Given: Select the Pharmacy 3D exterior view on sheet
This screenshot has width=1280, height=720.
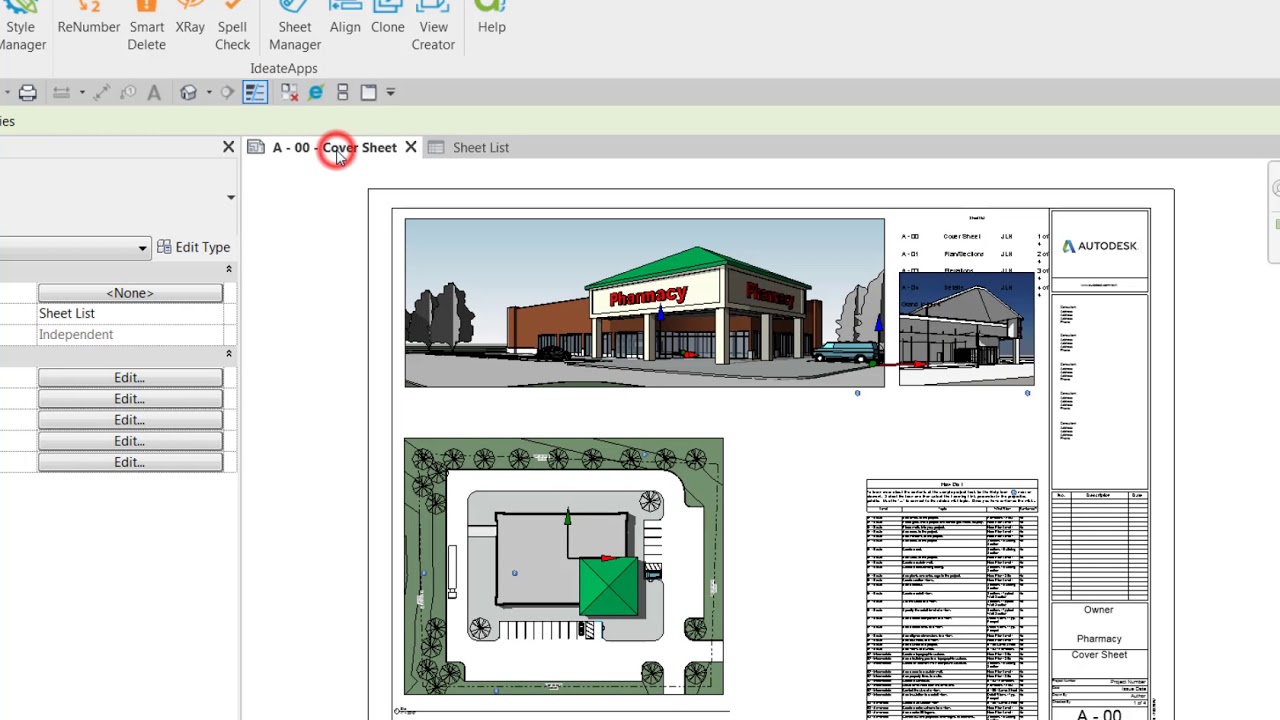Looking at the screenshot, I should [644, 303].
